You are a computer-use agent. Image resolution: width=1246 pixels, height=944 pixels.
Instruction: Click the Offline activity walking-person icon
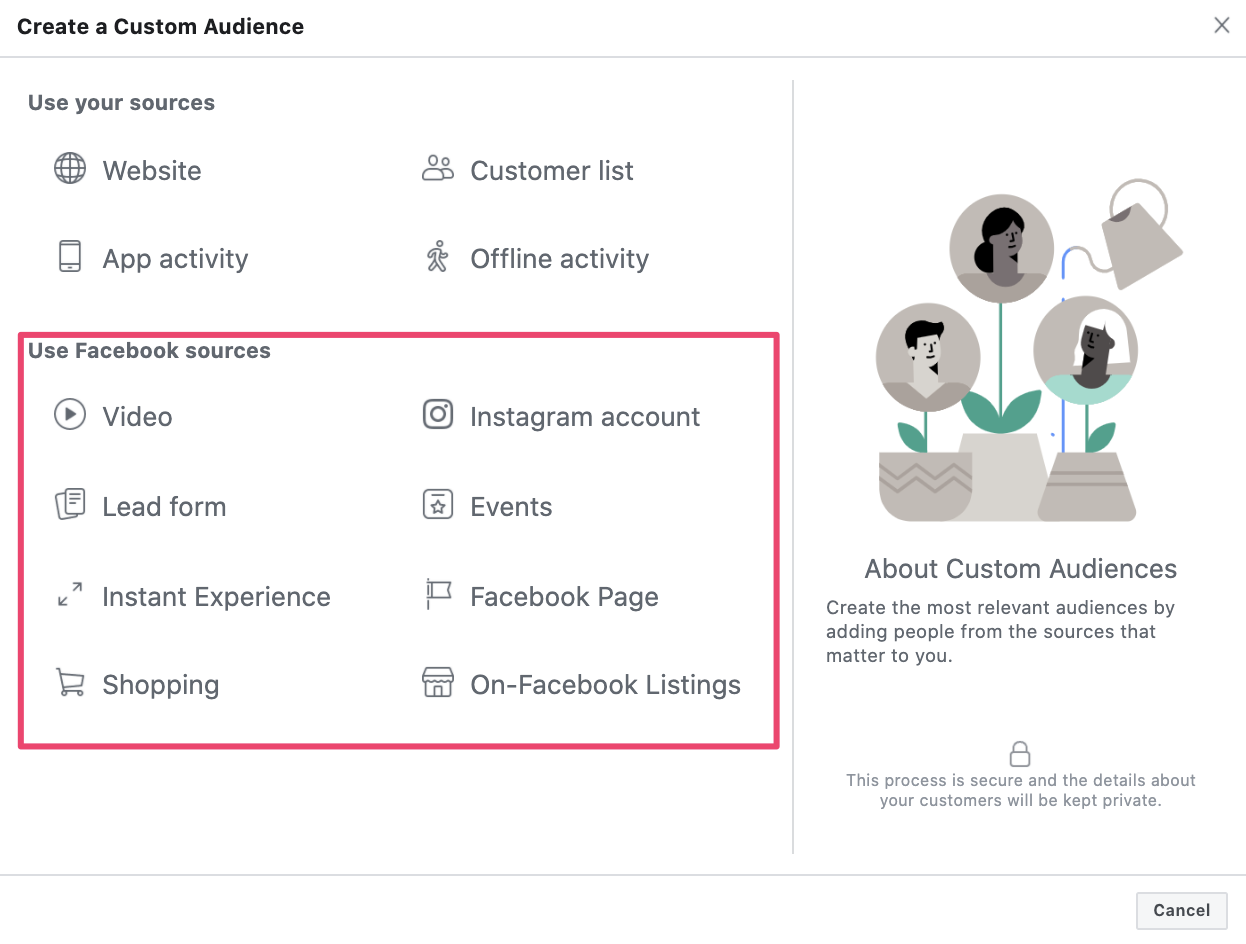click(x=437, y=258)
